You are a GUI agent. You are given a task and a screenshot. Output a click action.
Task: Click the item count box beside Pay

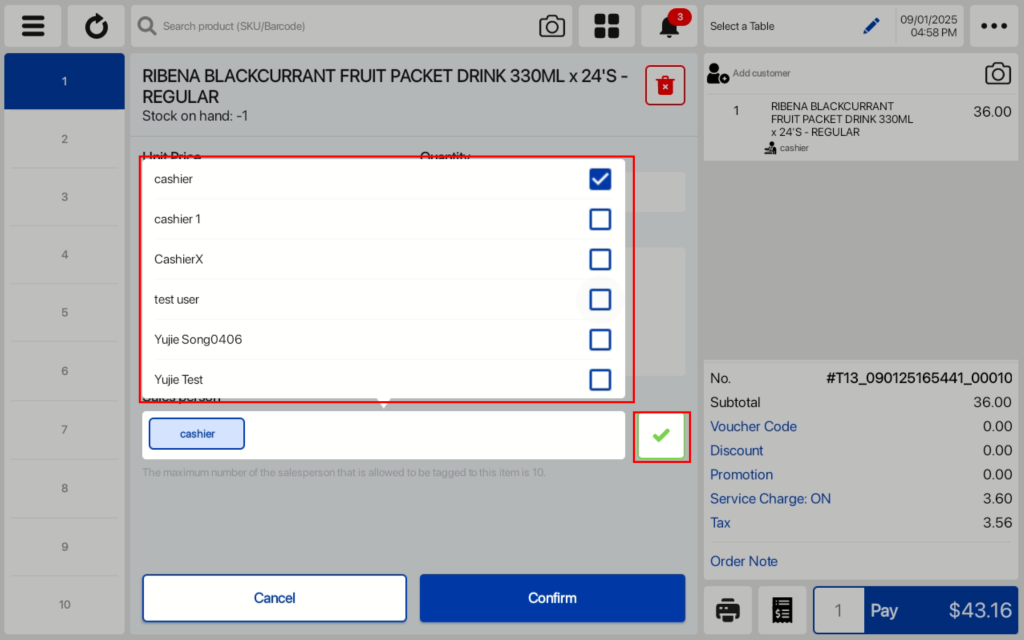[x=839, y=610]
